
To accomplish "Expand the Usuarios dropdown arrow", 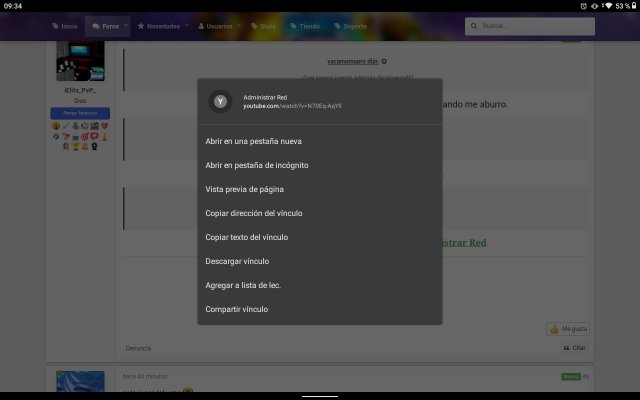I will coord(240,26).
